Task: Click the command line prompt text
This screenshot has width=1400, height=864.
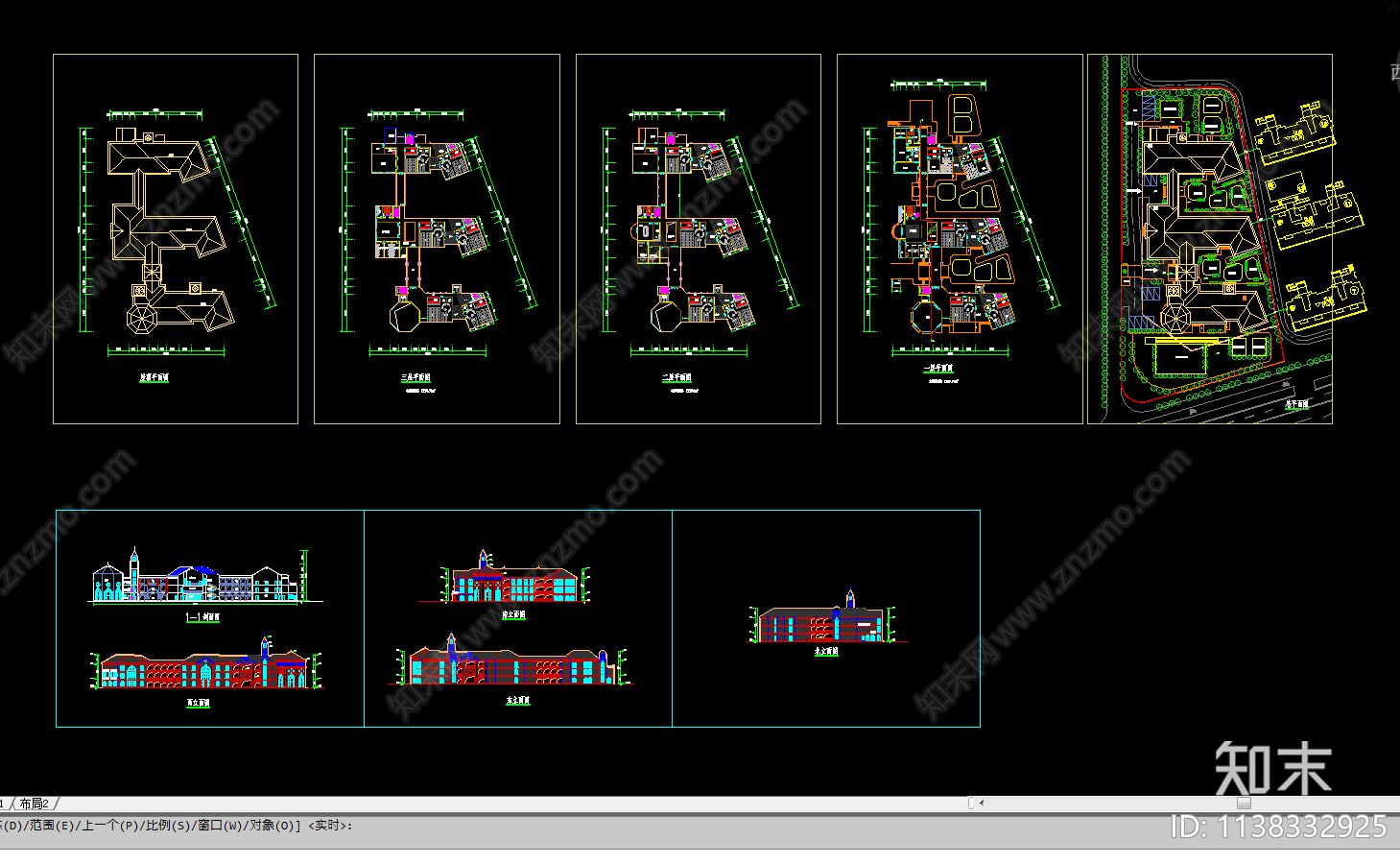Action: point(177,826)
